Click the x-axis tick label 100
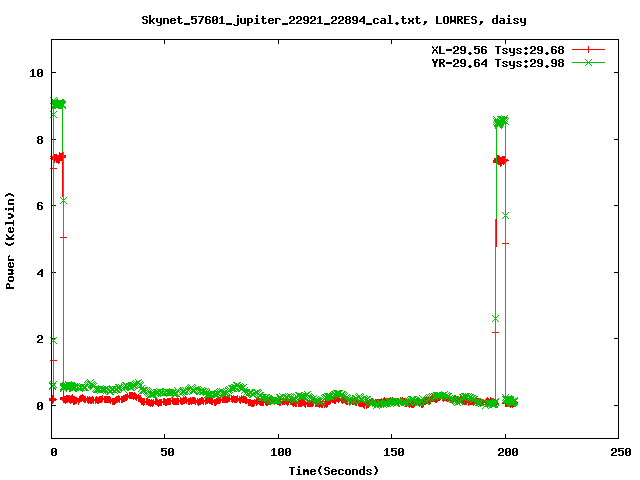 tap(280, 452)
